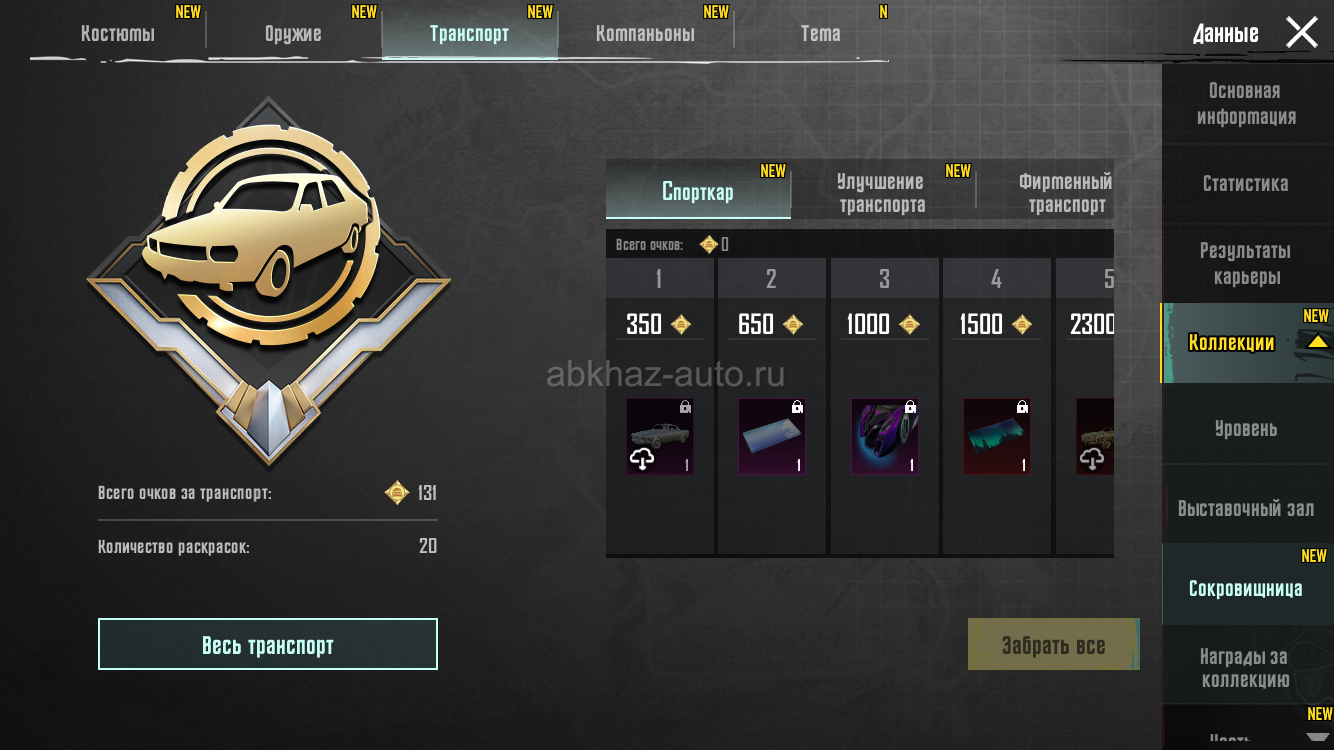Viewport: 1334px width, 750px height.
Task: Click the cloud download icon on first reward
Action: click(642, 459)
